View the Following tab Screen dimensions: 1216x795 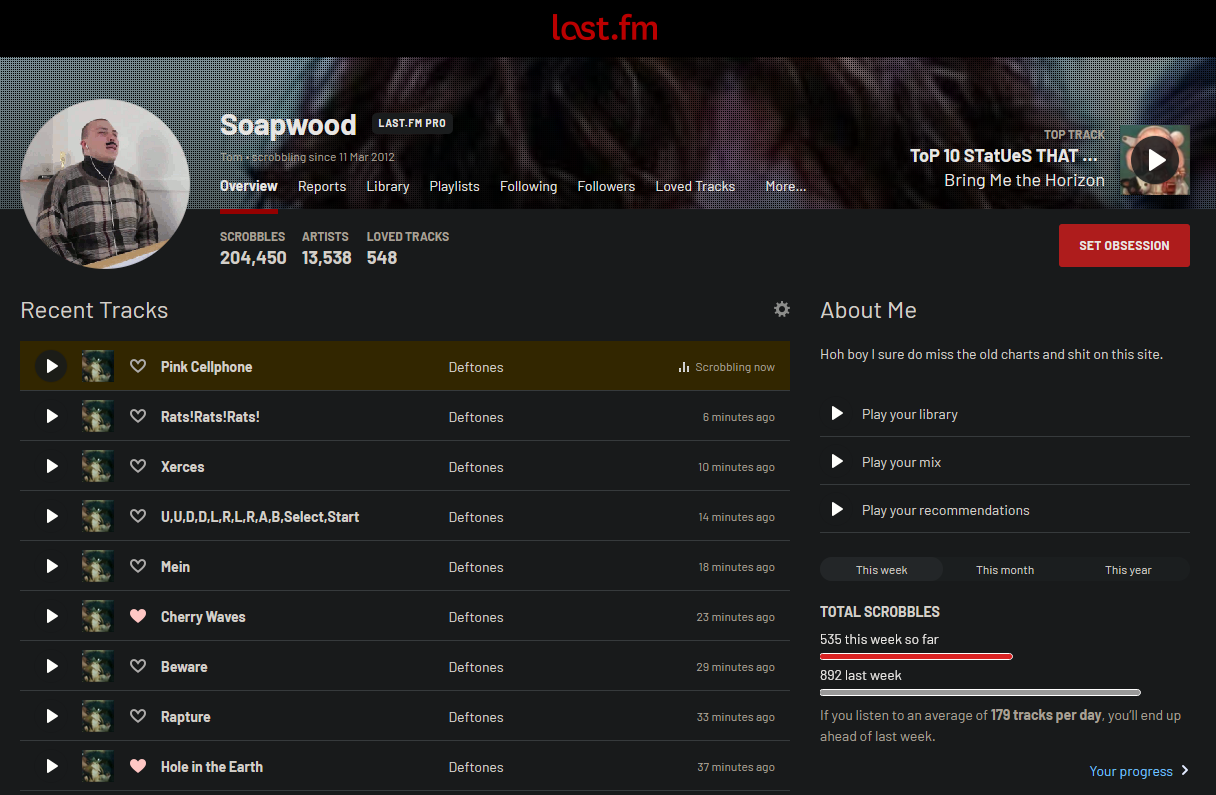click(529, 186)
